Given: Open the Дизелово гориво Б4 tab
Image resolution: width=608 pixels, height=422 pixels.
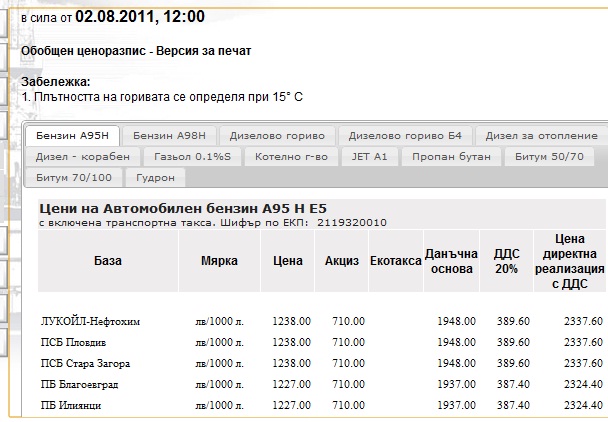Looking at the screenshot, I should coord(404,136).
